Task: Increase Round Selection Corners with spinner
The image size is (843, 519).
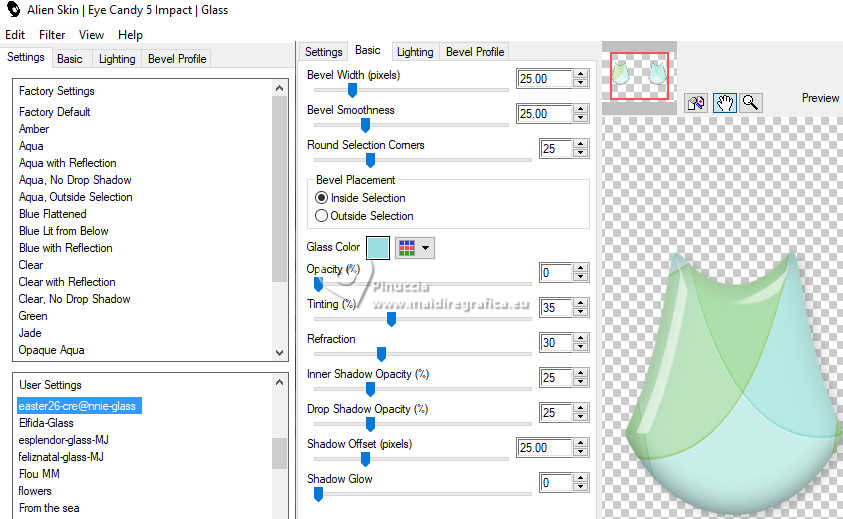Action: pos(580,144)
